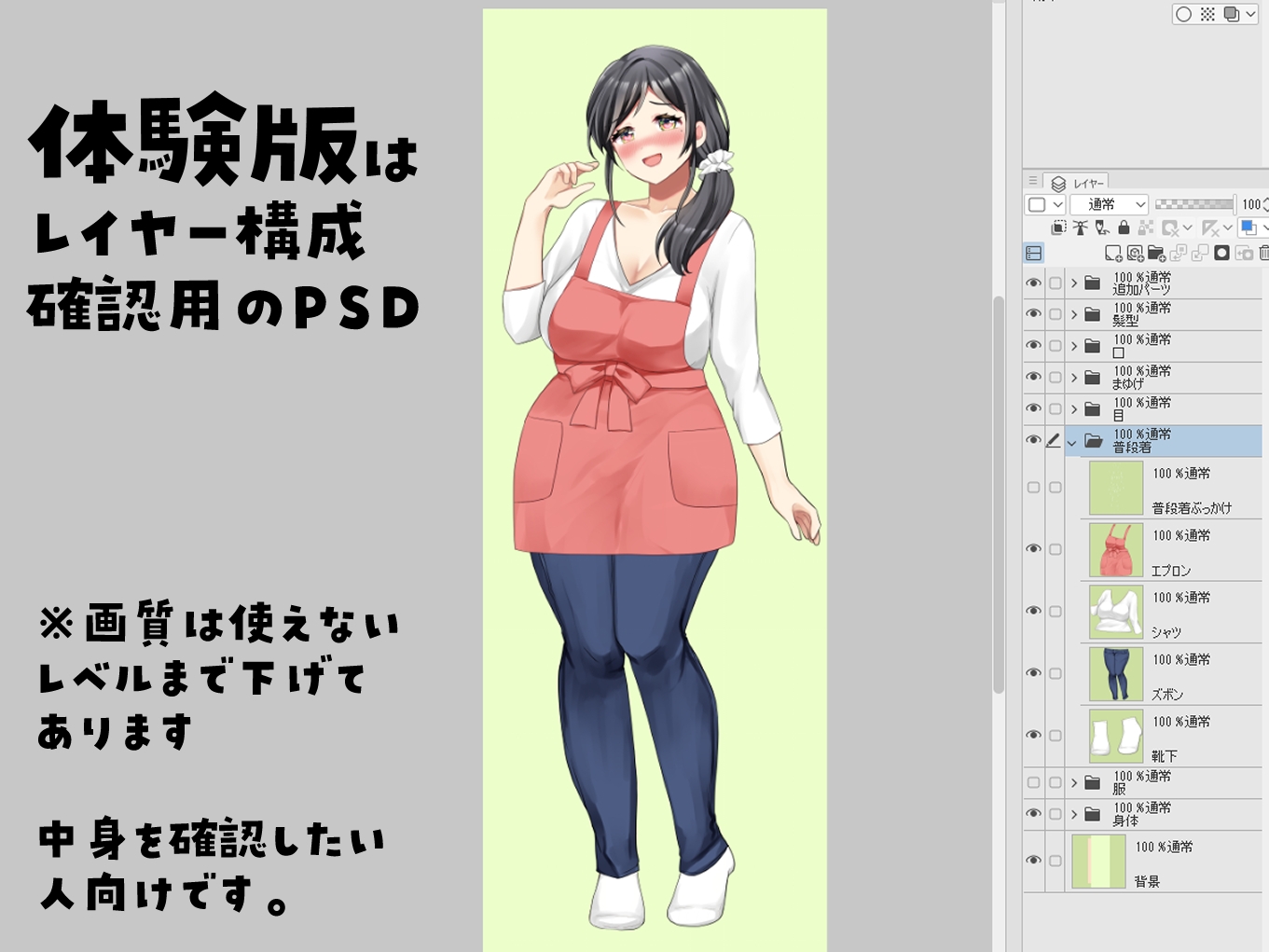The height and width of the screenshot is (952, 1269).
Task: Toggle visibility of 背景 layer
Action: tap(1033, 861)
